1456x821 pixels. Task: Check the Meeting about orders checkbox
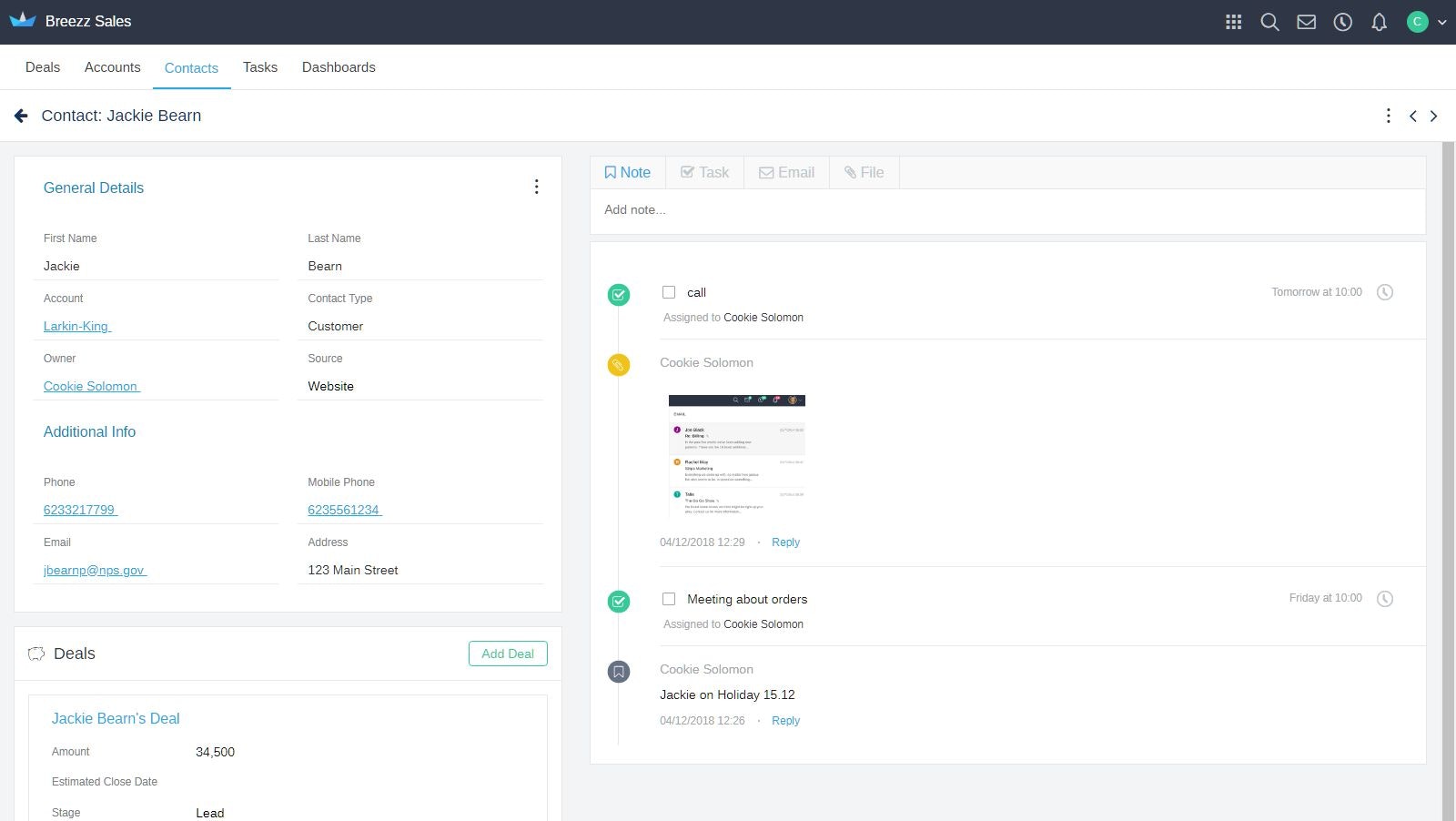(x=669, y=599)
